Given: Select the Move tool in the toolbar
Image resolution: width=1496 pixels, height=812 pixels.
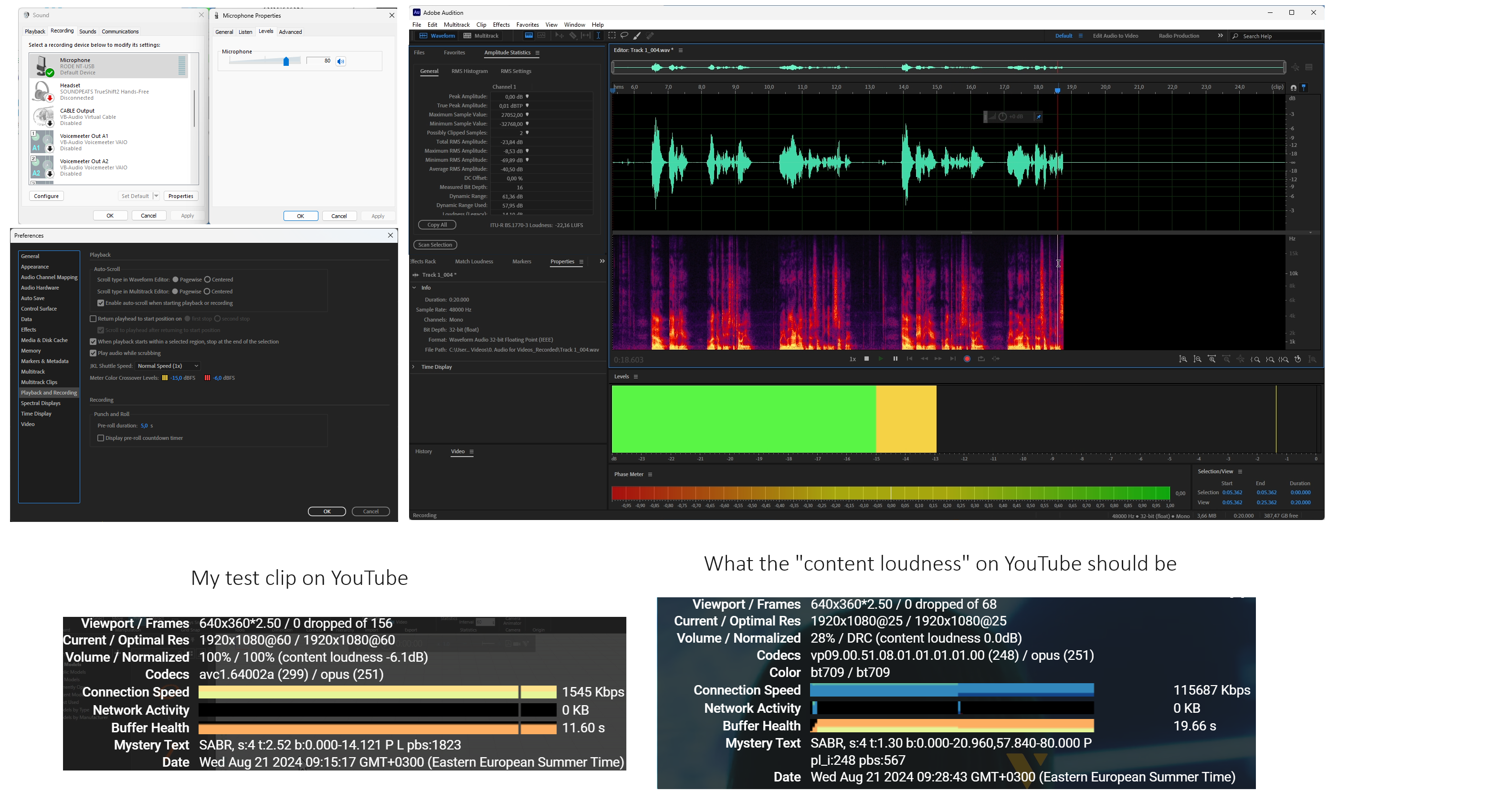Looking at the screenshot, I should tap(559, 36).
